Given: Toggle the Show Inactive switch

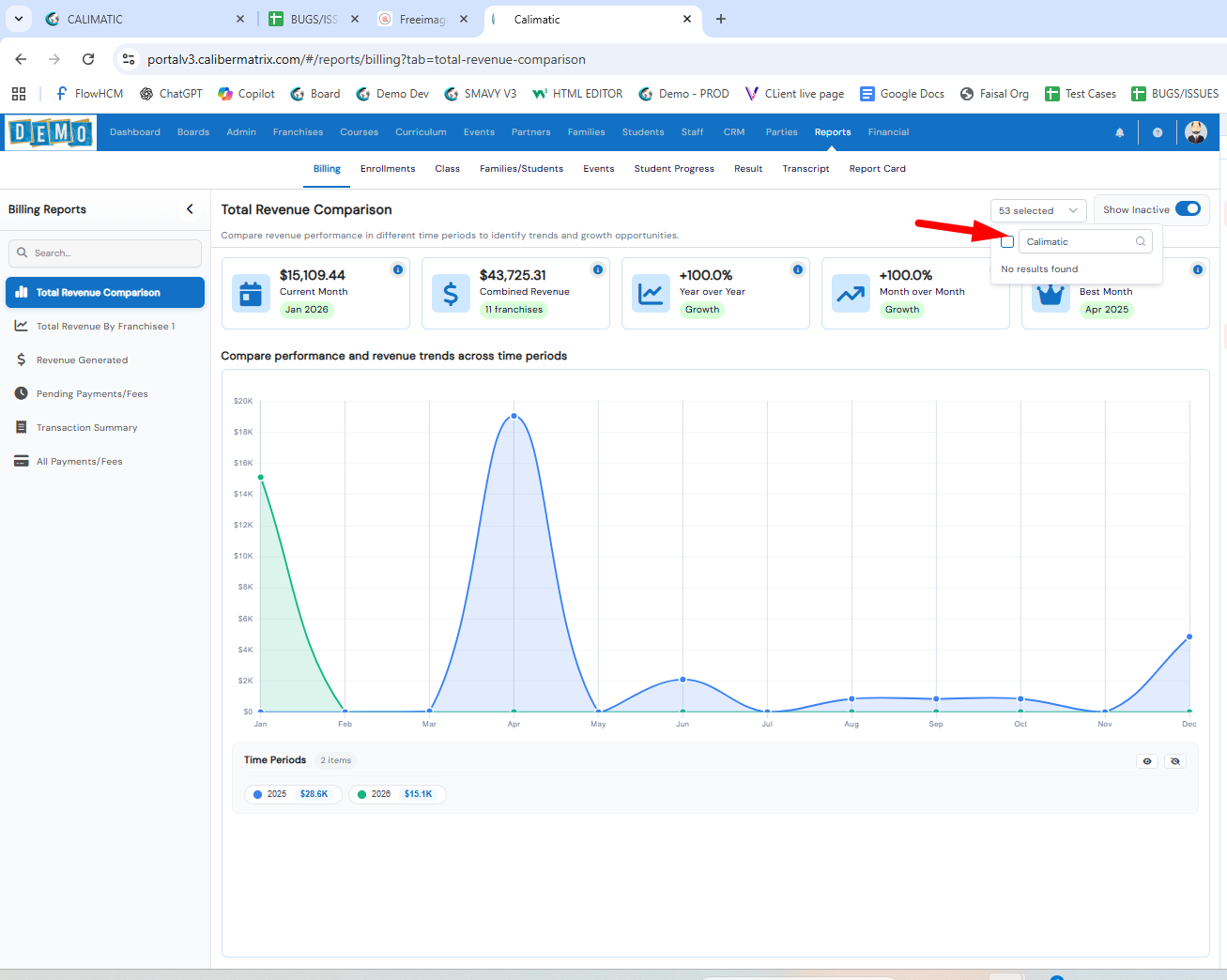Looking at the screenshot, I should tap(1188, 209).
